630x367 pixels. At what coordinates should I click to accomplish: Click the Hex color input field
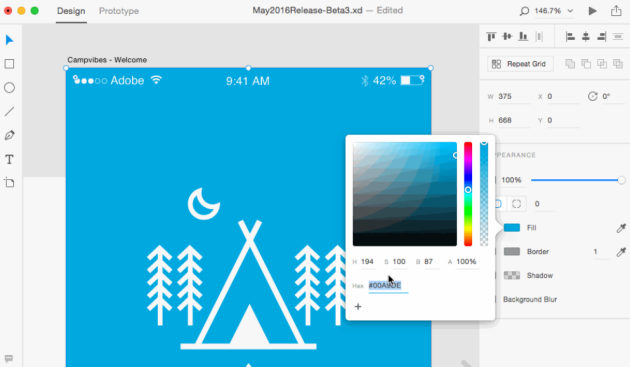388,285
